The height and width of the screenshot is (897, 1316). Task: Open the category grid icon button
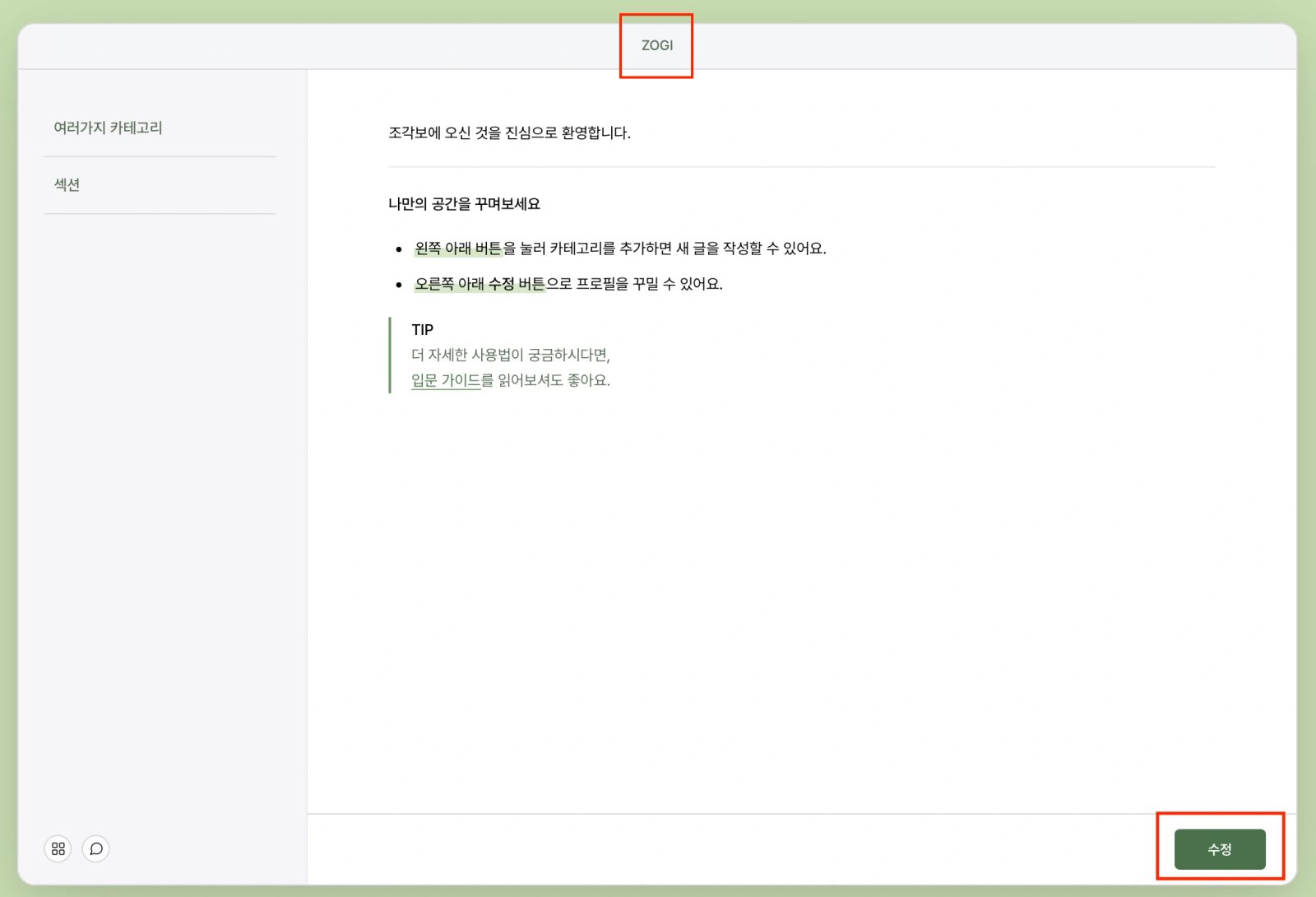[x=58, y=848]
